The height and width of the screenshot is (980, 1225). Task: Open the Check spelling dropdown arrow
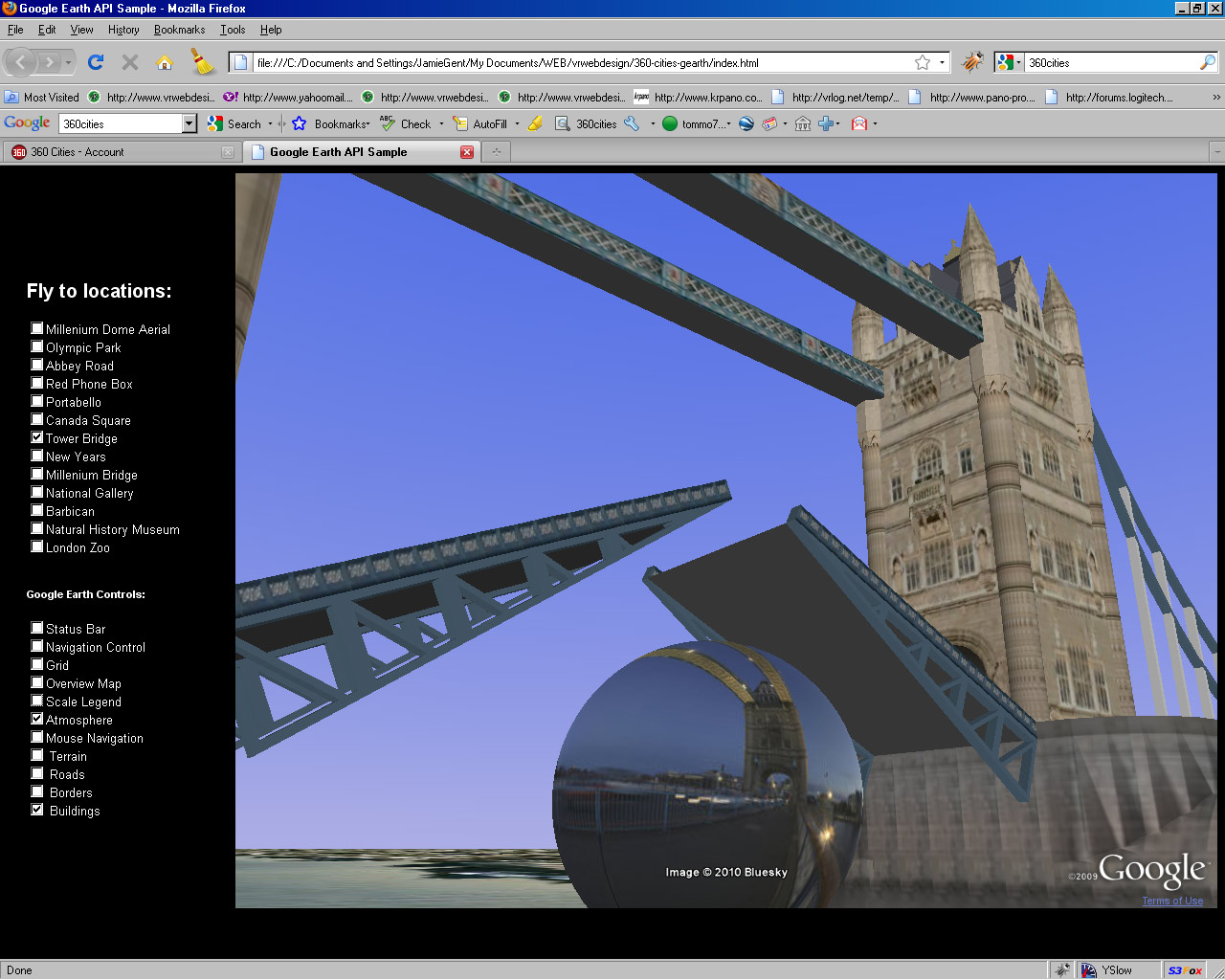point(441,123)
